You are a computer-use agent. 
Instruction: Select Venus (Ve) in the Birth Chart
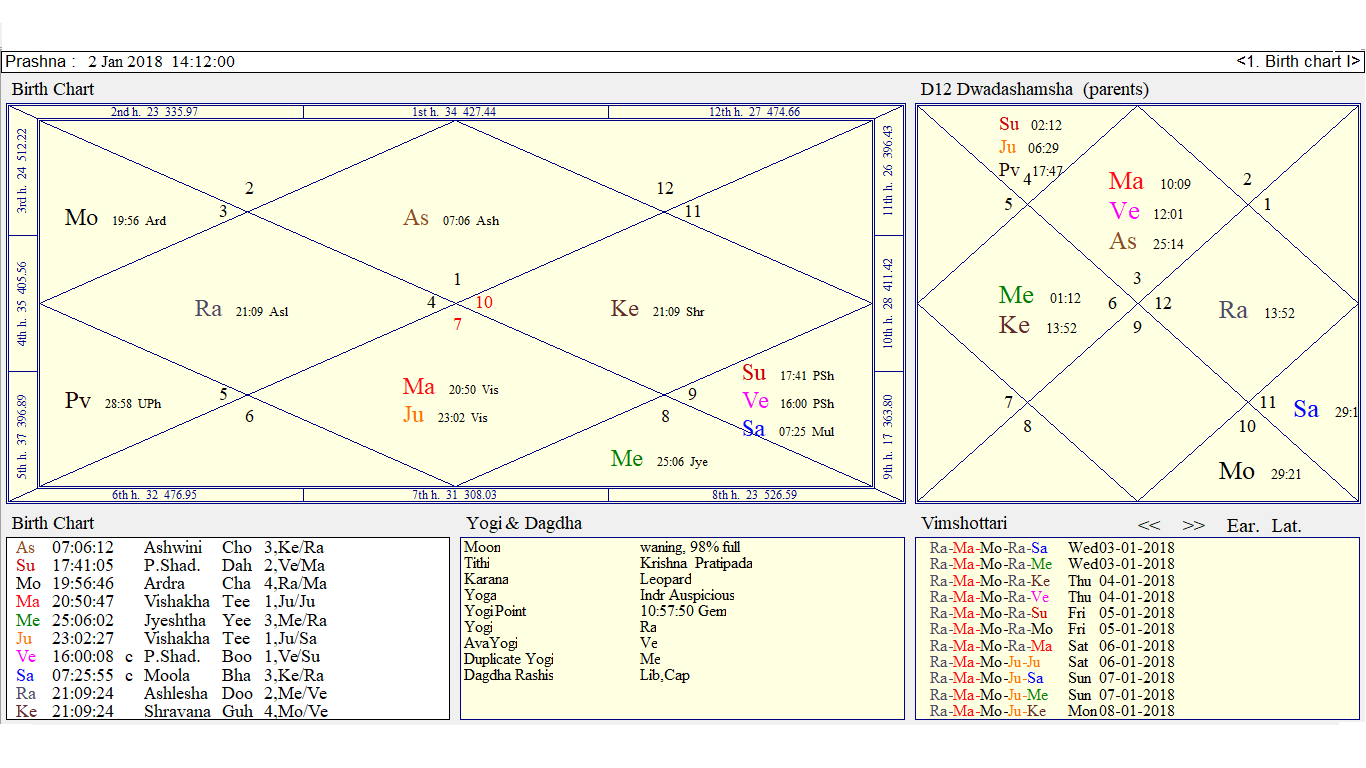pos(754,402)
